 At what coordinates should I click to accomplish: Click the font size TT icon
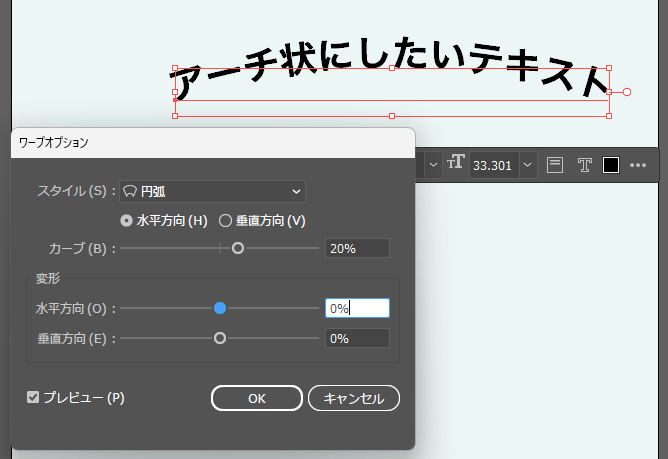click(455, 162)
